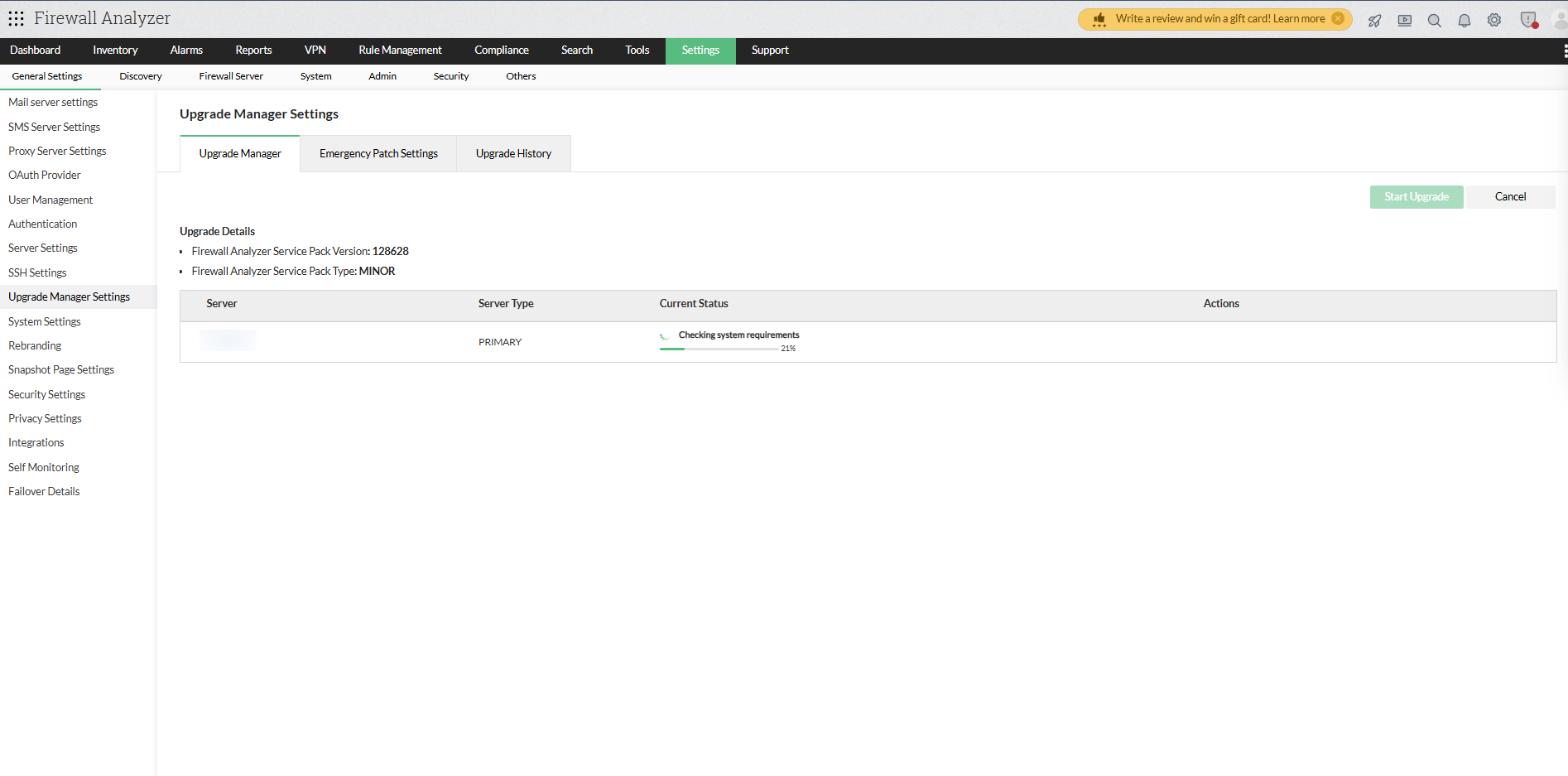Switch to the Admin sub-tab
The image size is (1568, 776).
[x=382, y=76]
